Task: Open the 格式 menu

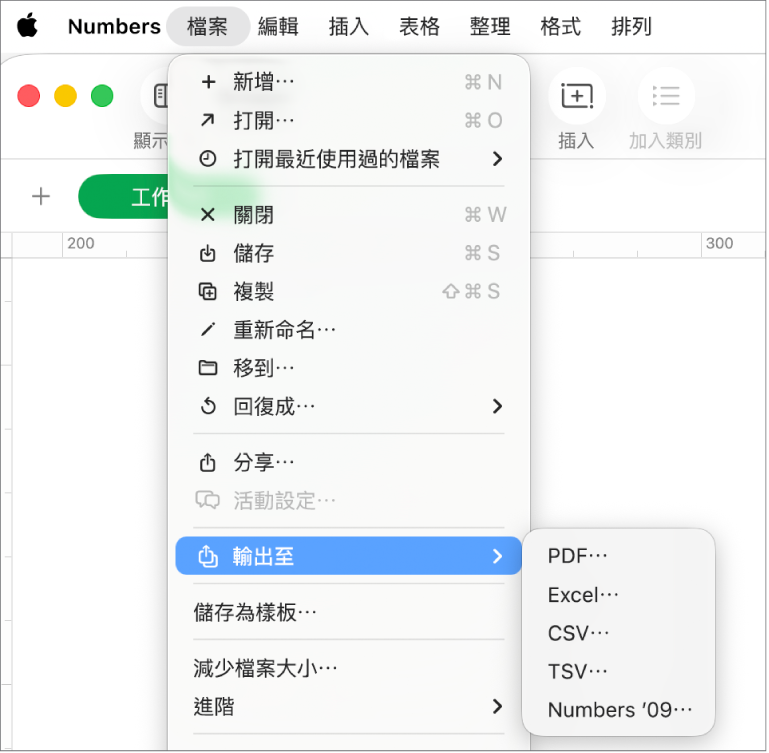Action: [x=561, y=26]
